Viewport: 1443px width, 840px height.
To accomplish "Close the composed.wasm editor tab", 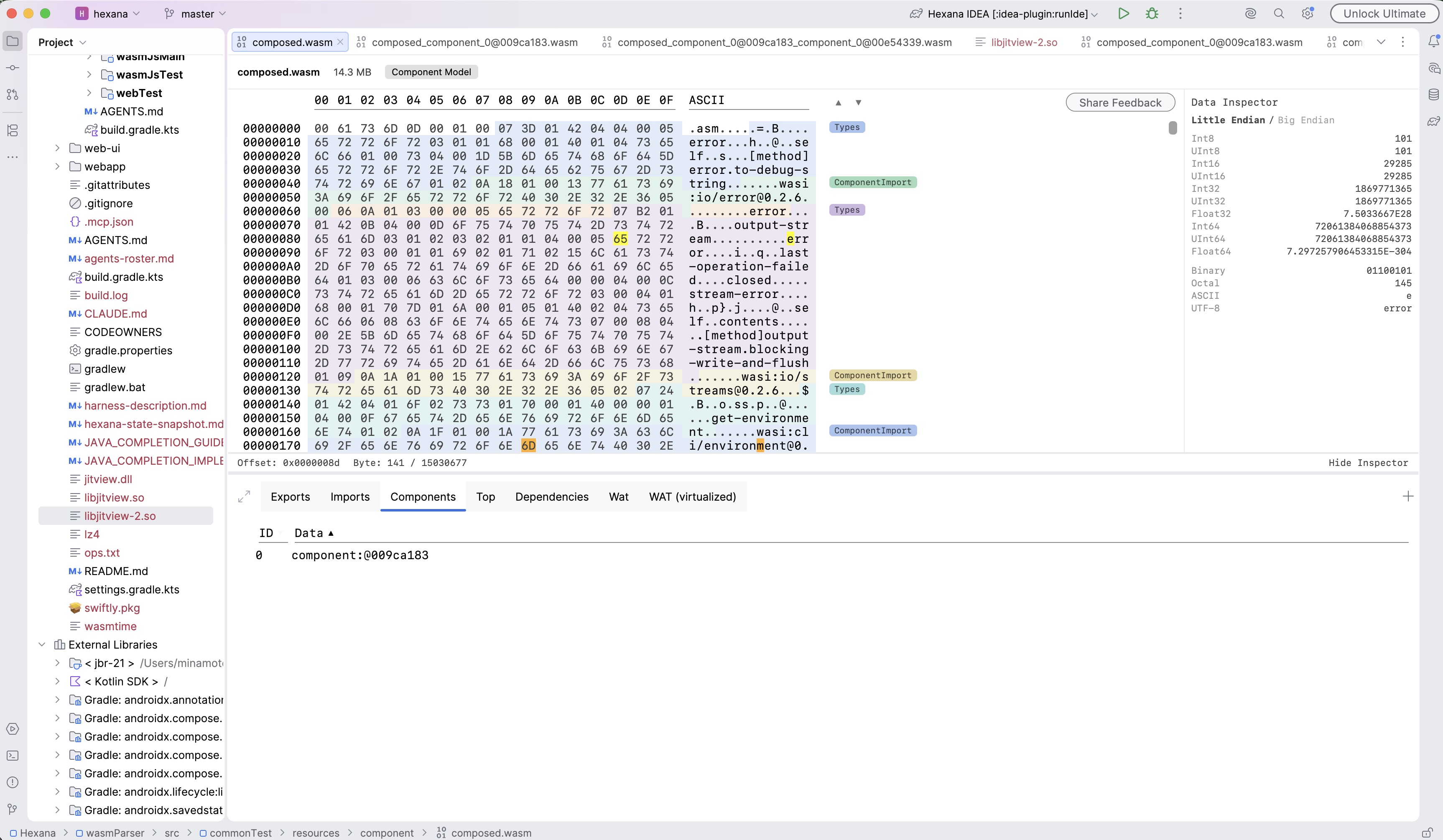I will click(x=340, y=42).
